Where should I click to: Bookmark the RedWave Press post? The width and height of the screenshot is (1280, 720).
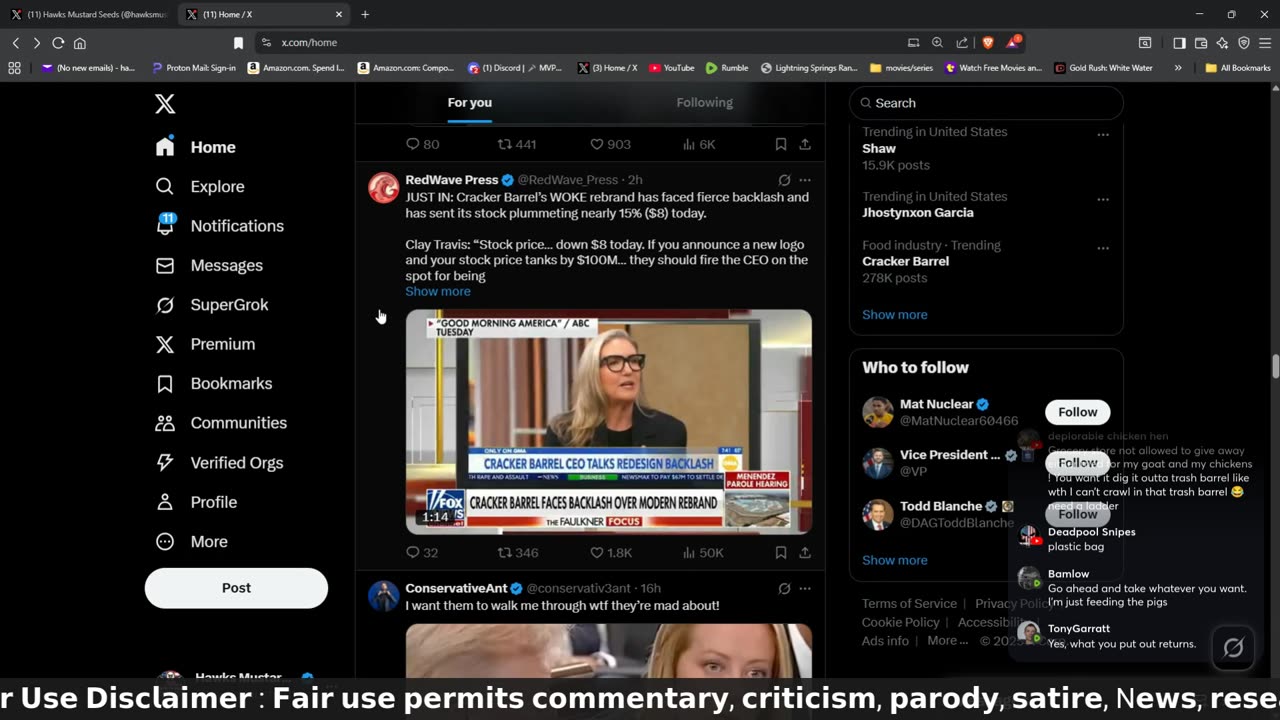(781, 552)
